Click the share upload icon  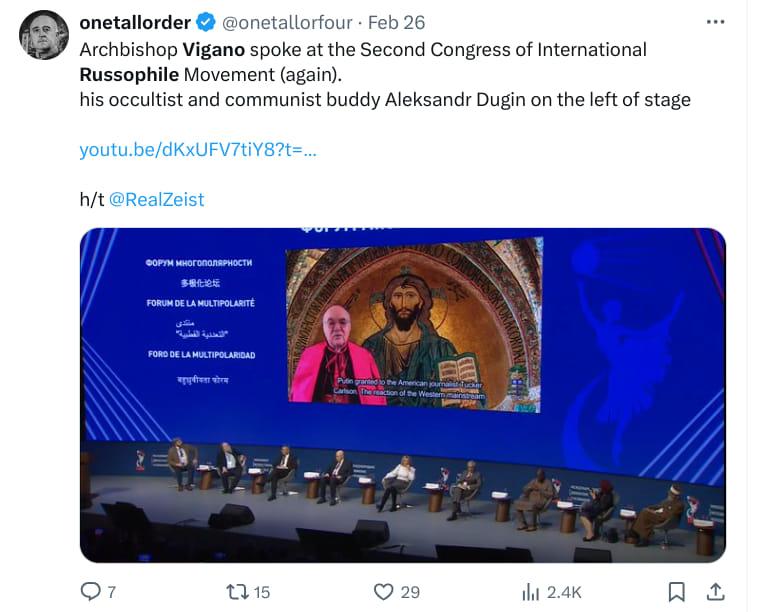716,592
